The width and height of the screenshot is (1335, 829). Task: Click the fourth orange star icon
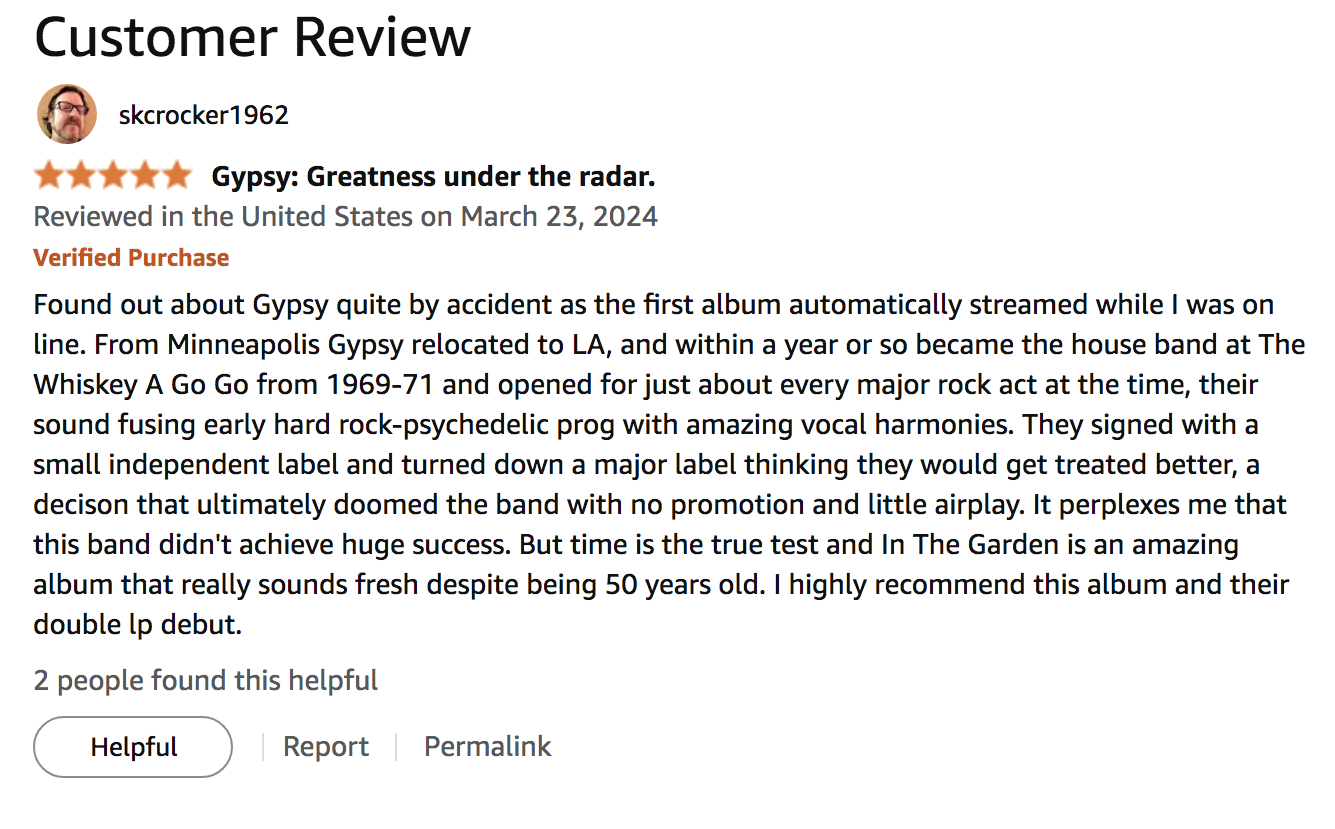click(x=146, y=174)
